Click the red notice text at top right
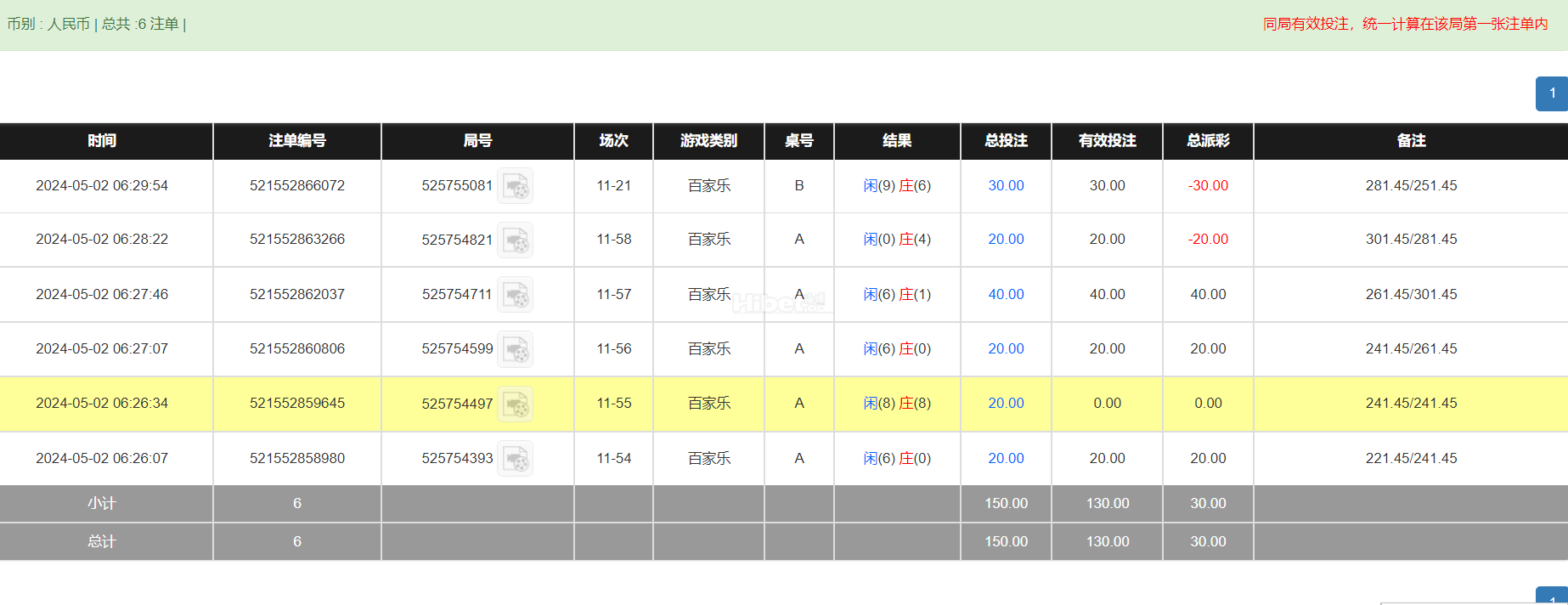The height and width of the screenshot is (605, 1568). (x=1406, y=24)
